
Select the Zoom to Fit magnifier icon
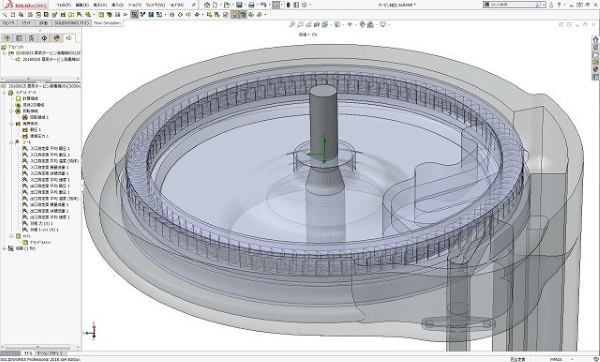coord(292,24)
